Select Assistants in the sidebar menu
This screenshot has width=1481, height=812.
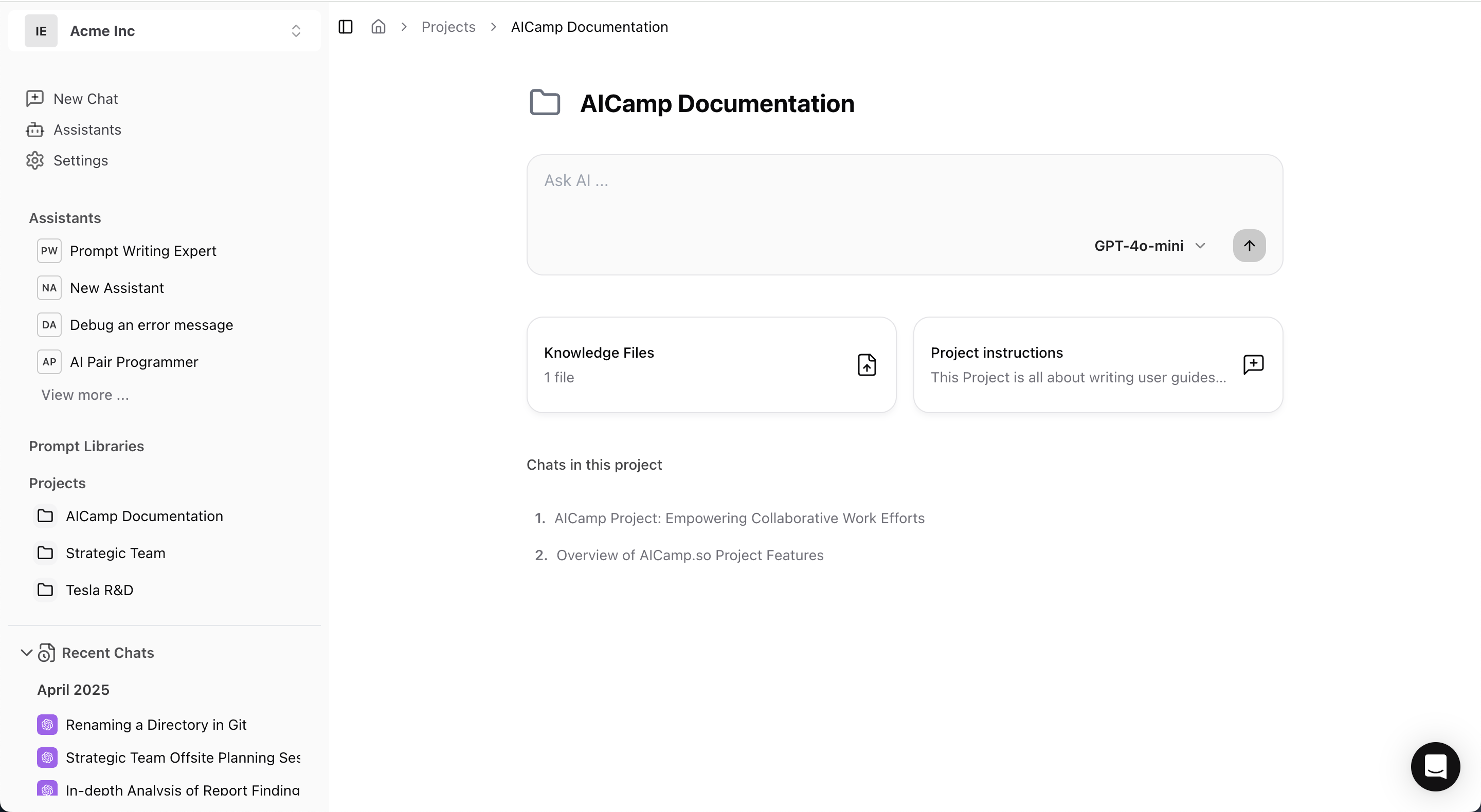pos(87,130)
